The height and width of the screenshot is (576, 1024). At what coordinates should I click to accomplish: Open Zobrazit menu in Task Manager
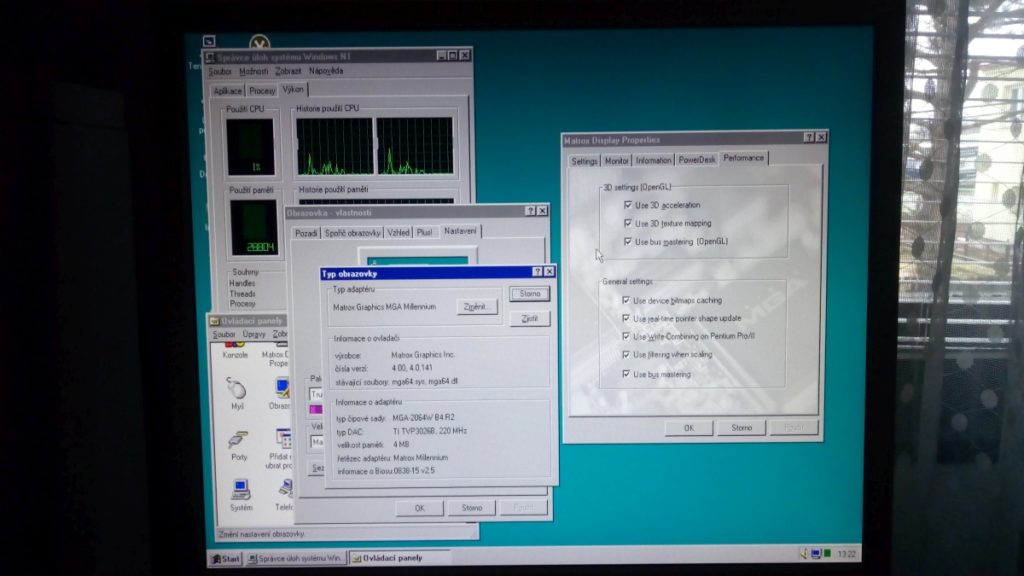point(288,71)
